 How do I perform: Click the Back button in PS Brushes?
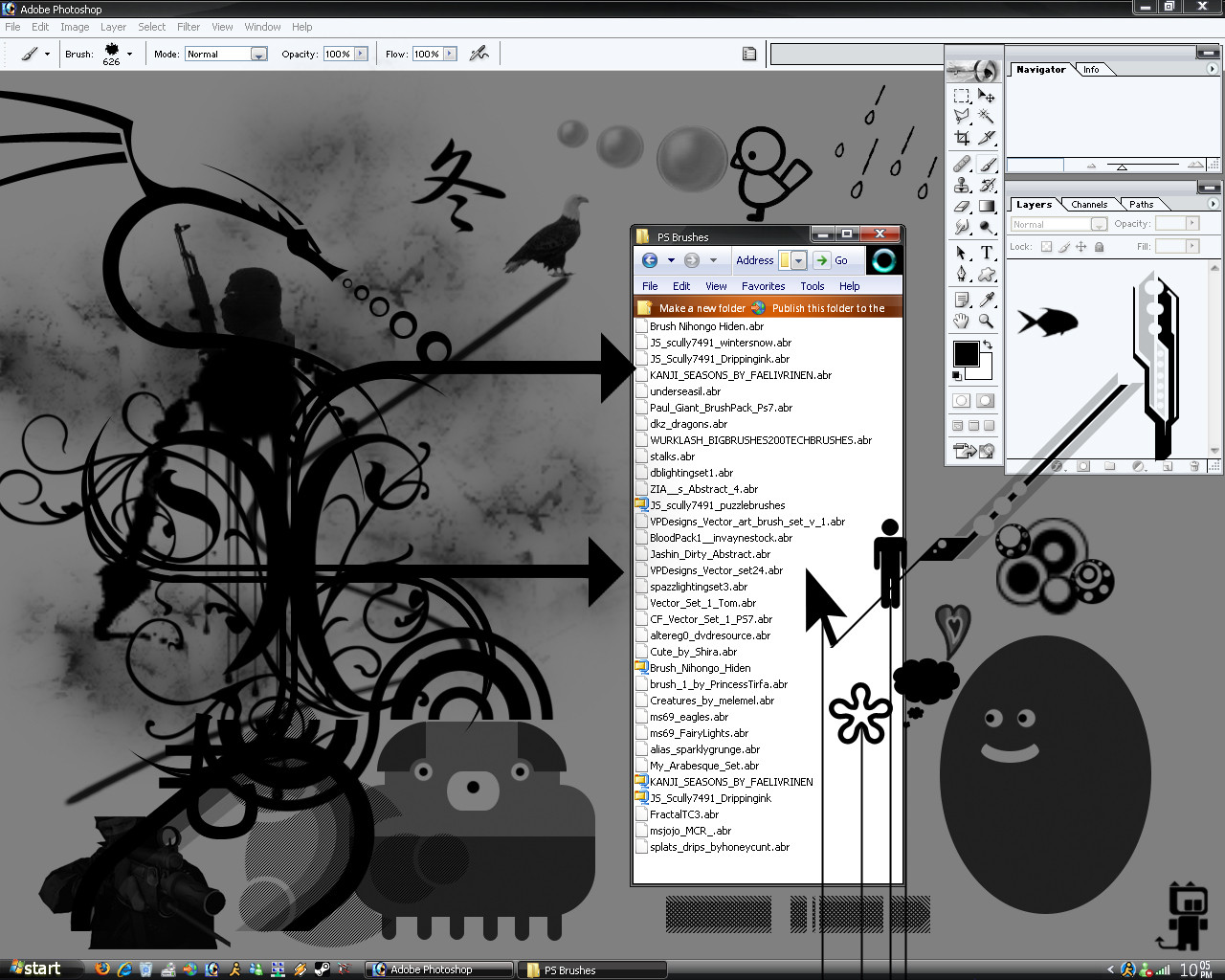coord(650,260)
